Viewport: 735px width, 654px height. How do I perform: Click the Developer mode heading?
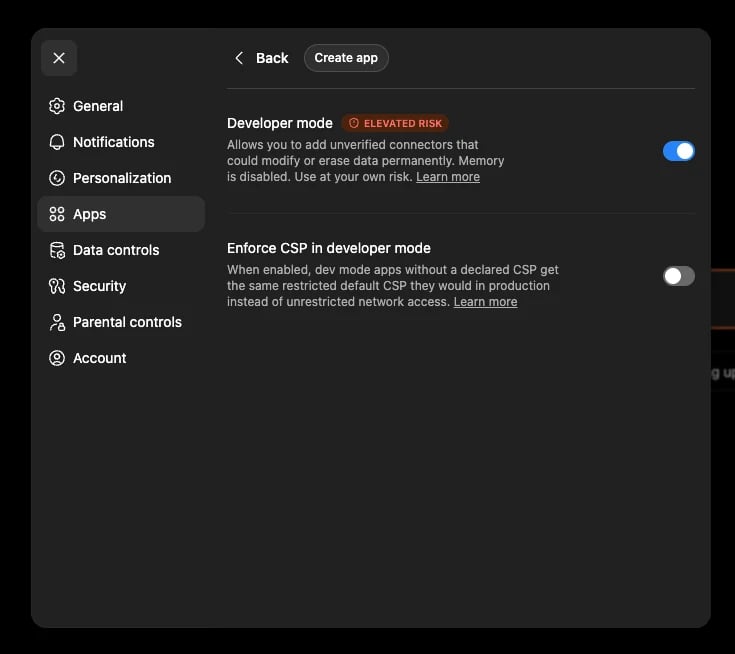(x=280, y=123)
